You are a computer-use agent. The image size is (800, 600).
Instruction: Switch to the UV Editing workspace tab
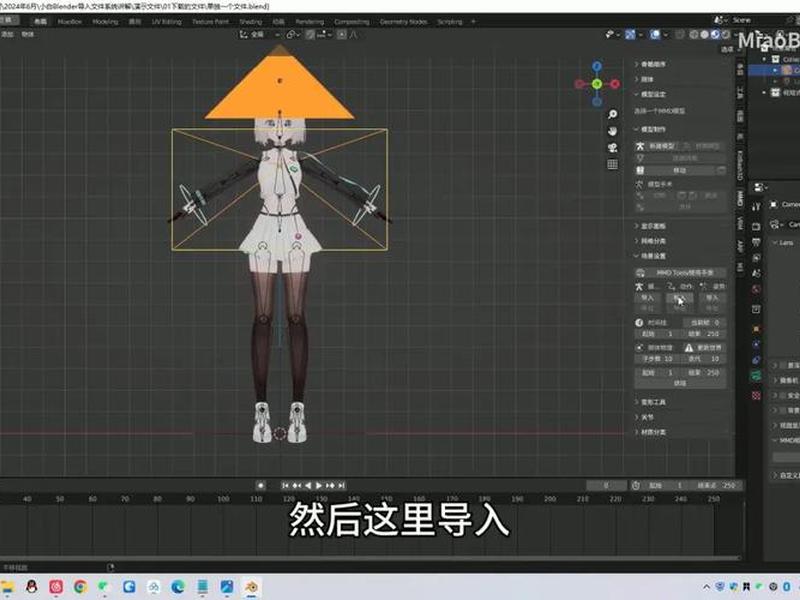tap(166, 21)
